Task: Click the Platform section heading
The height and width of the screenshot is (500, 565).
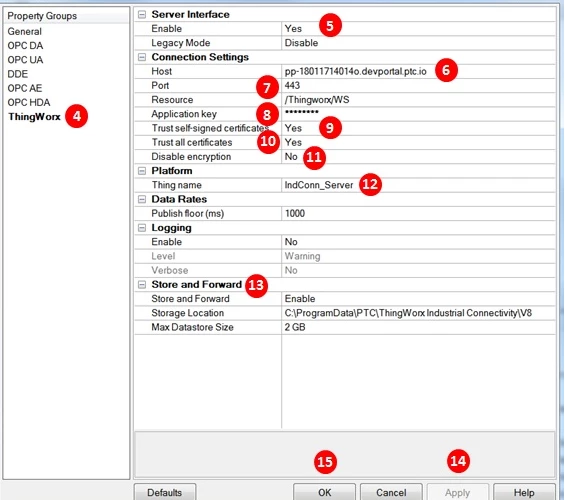Action: pyautogui.click(x=172, y=171)
